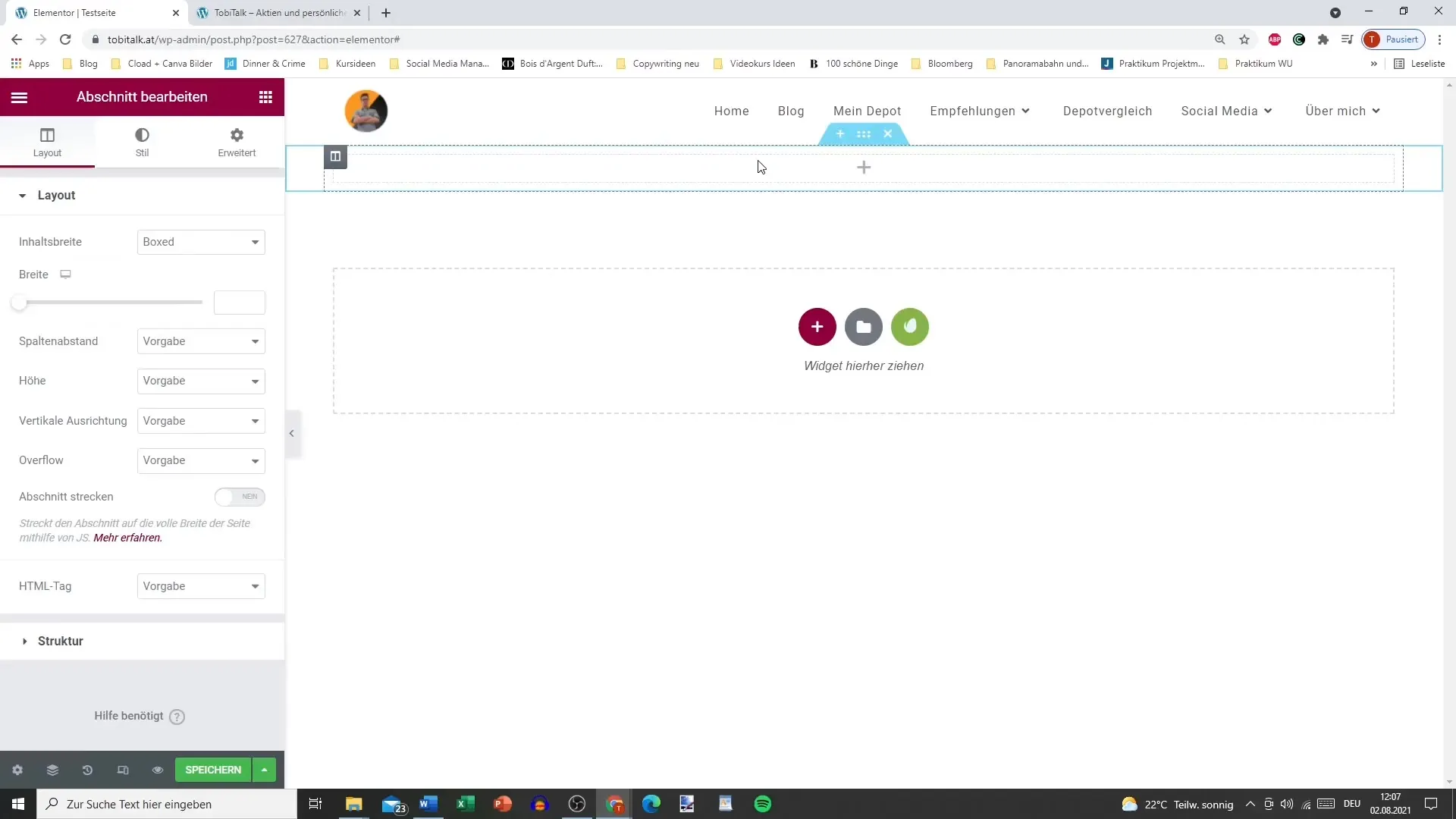Open the Windows Start menu
The image size is (1456, 819).
pyautogui.click(x=18, y=804)
